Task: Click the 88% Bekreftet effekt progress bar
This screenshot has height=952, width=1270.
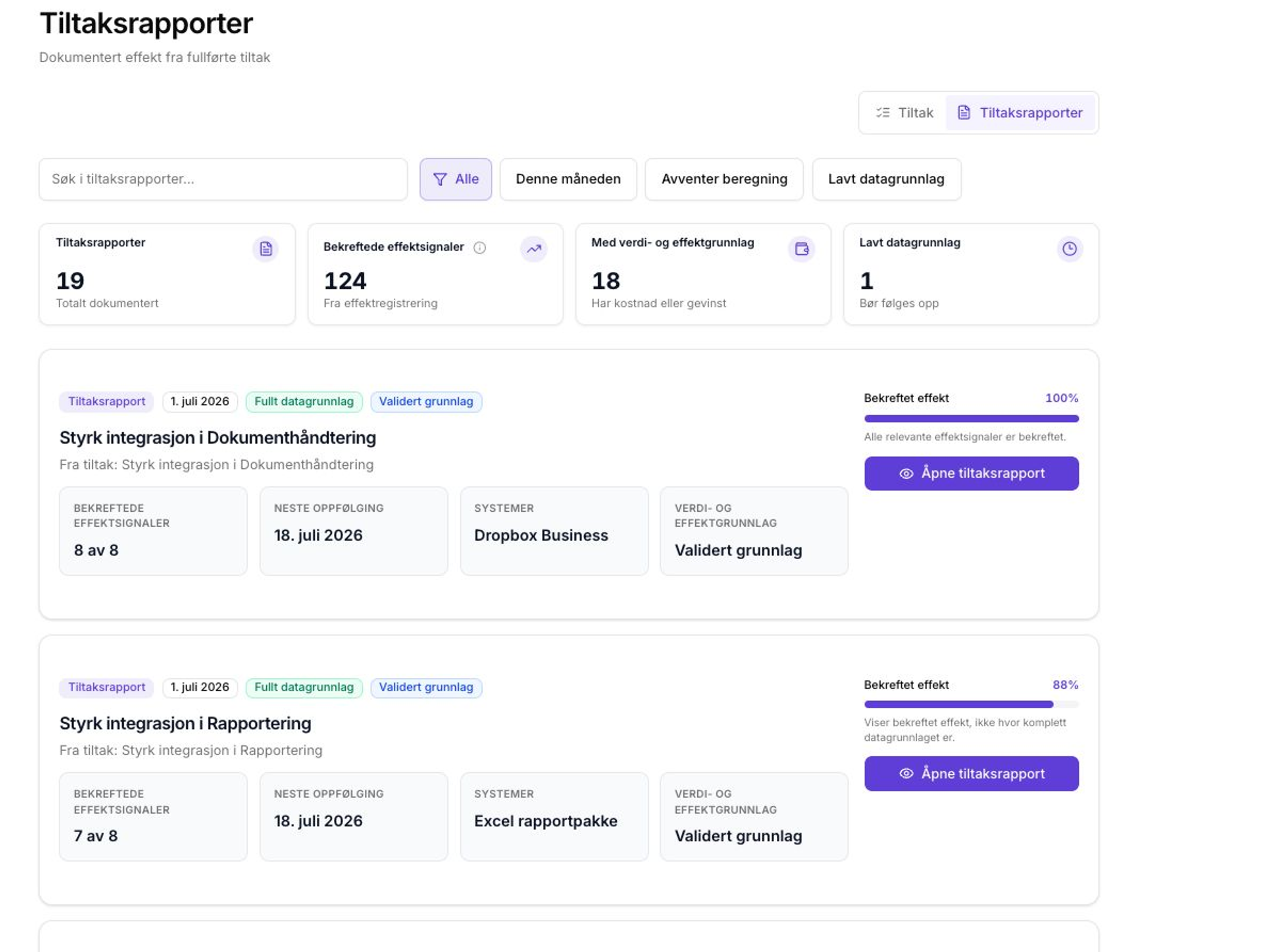Action: pos(972,704)
